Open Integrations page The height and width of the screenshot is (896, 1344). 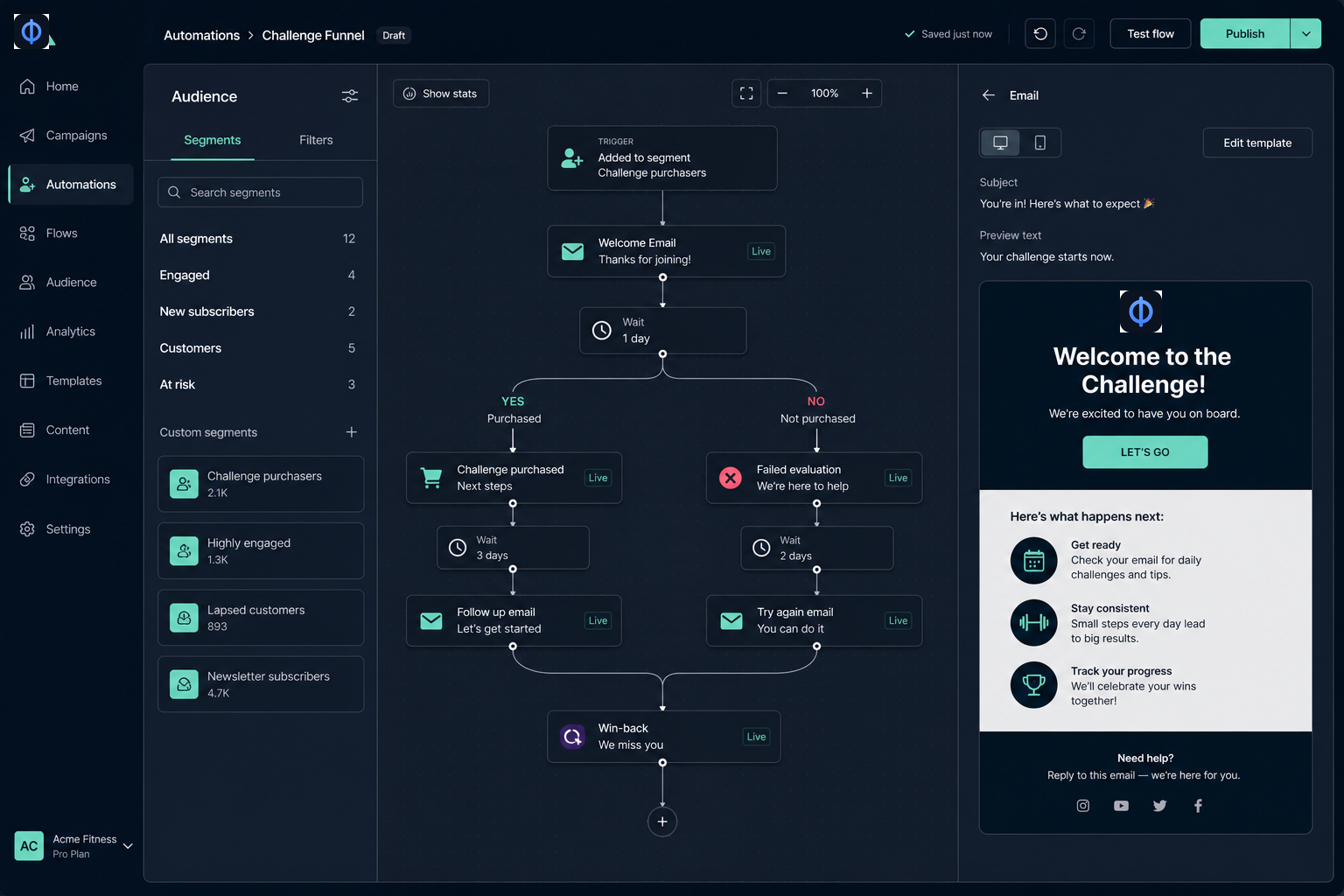click(x=71, y=479)
